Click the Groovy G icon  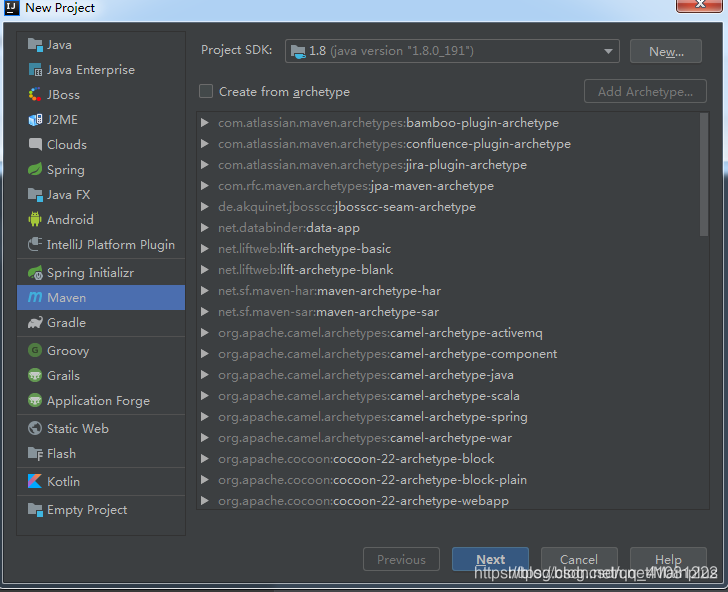coord(35,350)
